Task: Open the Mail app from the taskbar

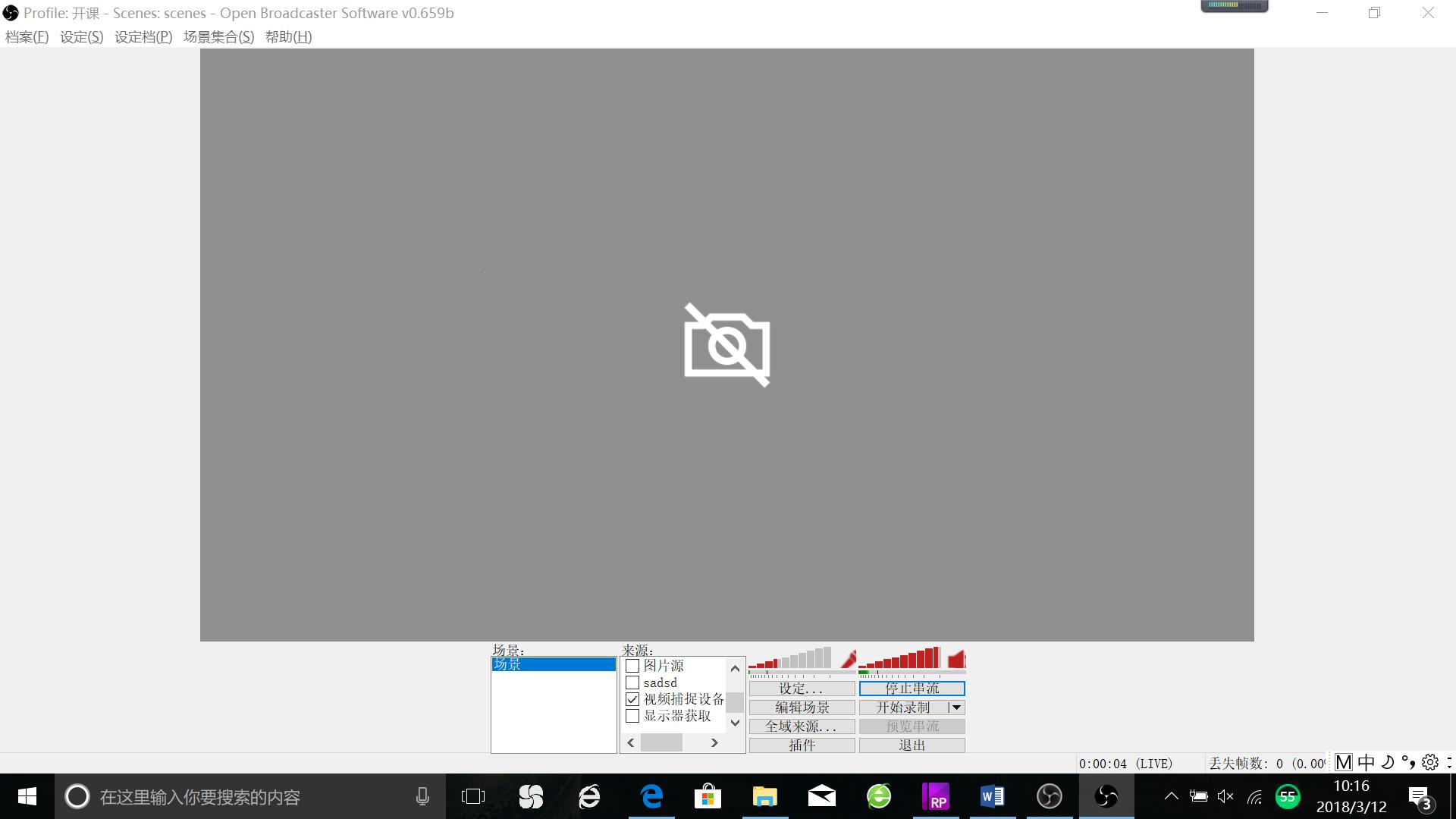Action: coord(822,796)
